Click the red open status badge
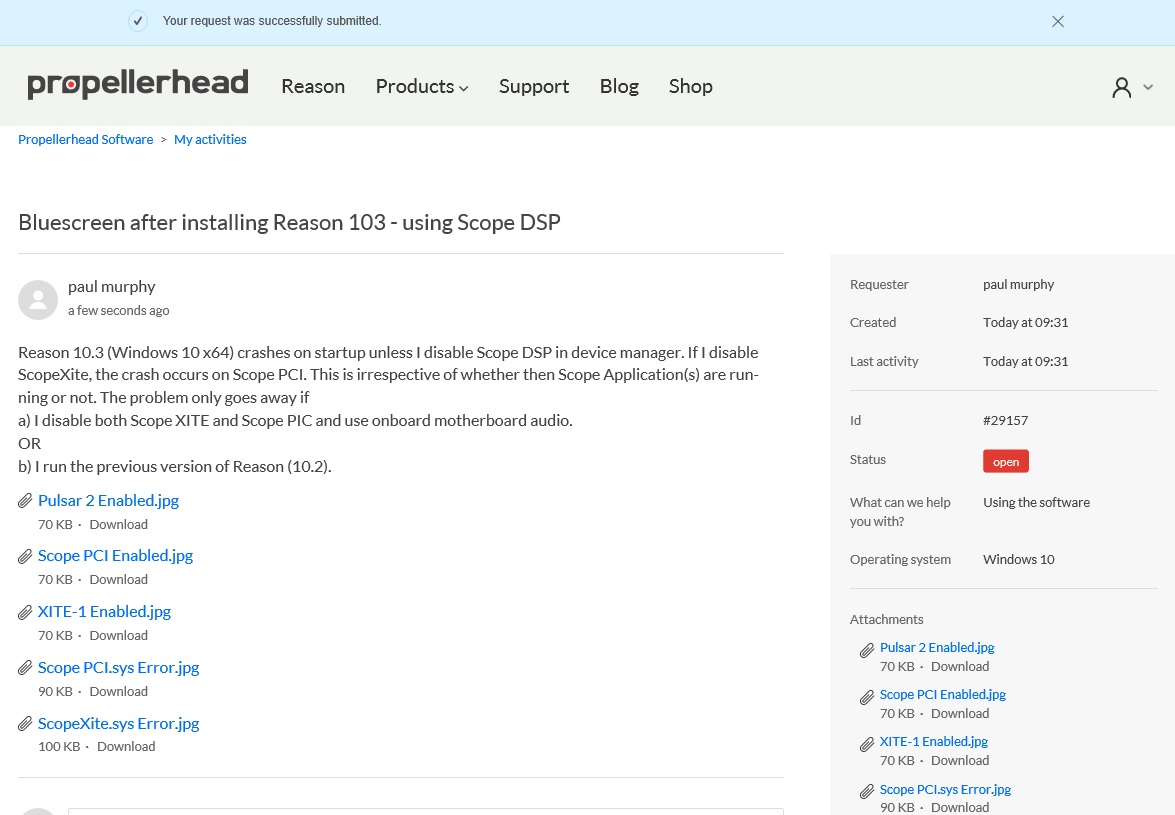 coord(1005,461)
